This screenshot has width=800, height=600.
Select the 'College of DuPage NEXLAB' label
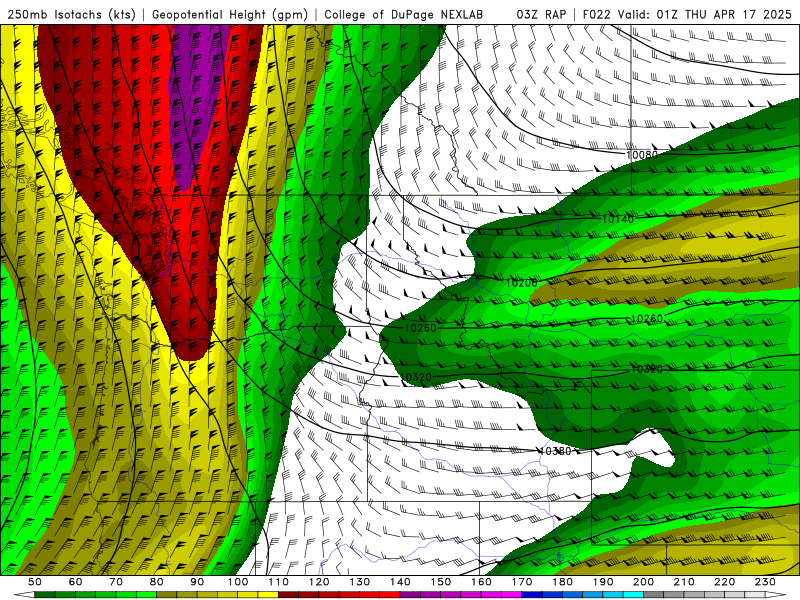pos(404,14)
